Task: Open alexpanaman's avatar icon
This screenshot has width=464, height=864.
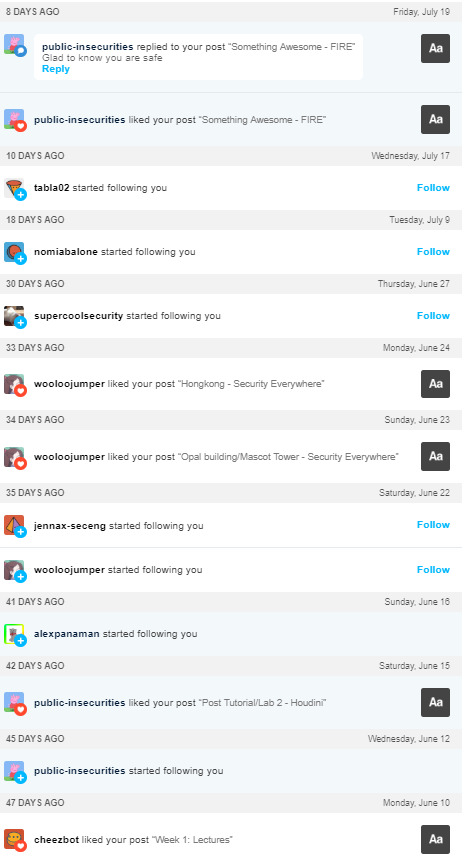Action: 14,634
